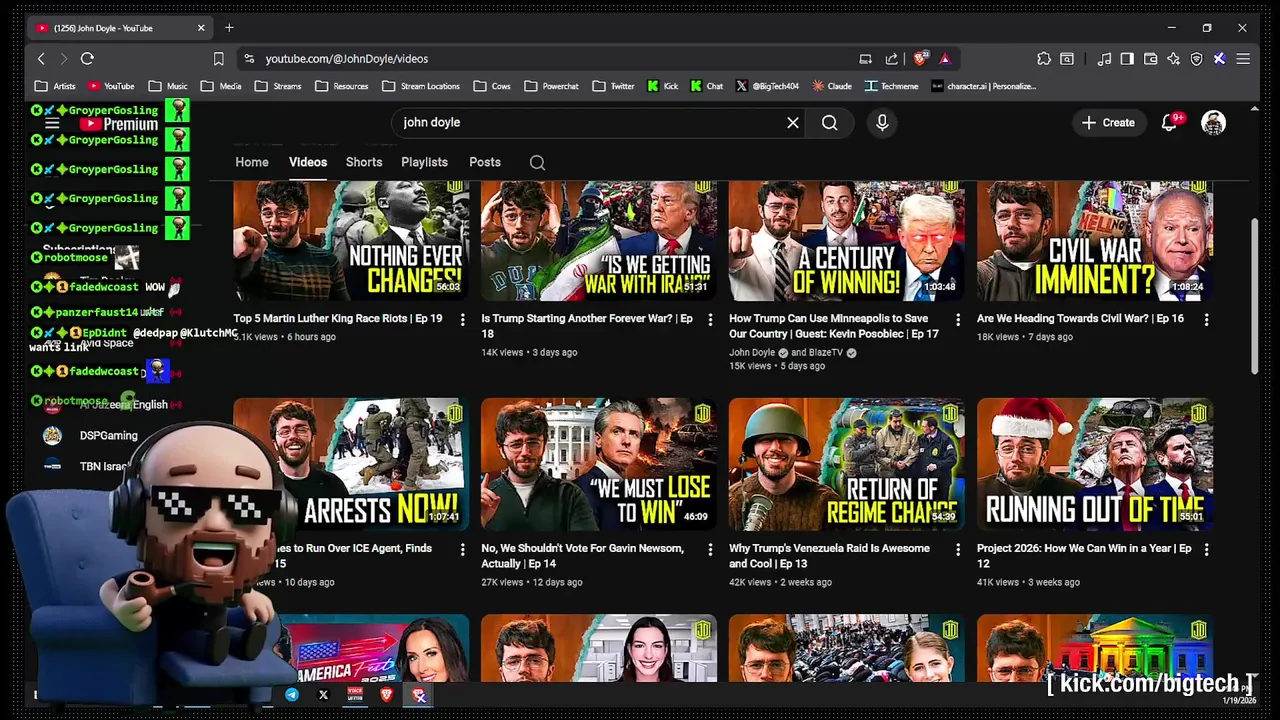Screen dimensions: 1280x720
Task: Open options for Gavin Newsom Ep 14 video
Action: pyautogui.click(x=710, y=550)
